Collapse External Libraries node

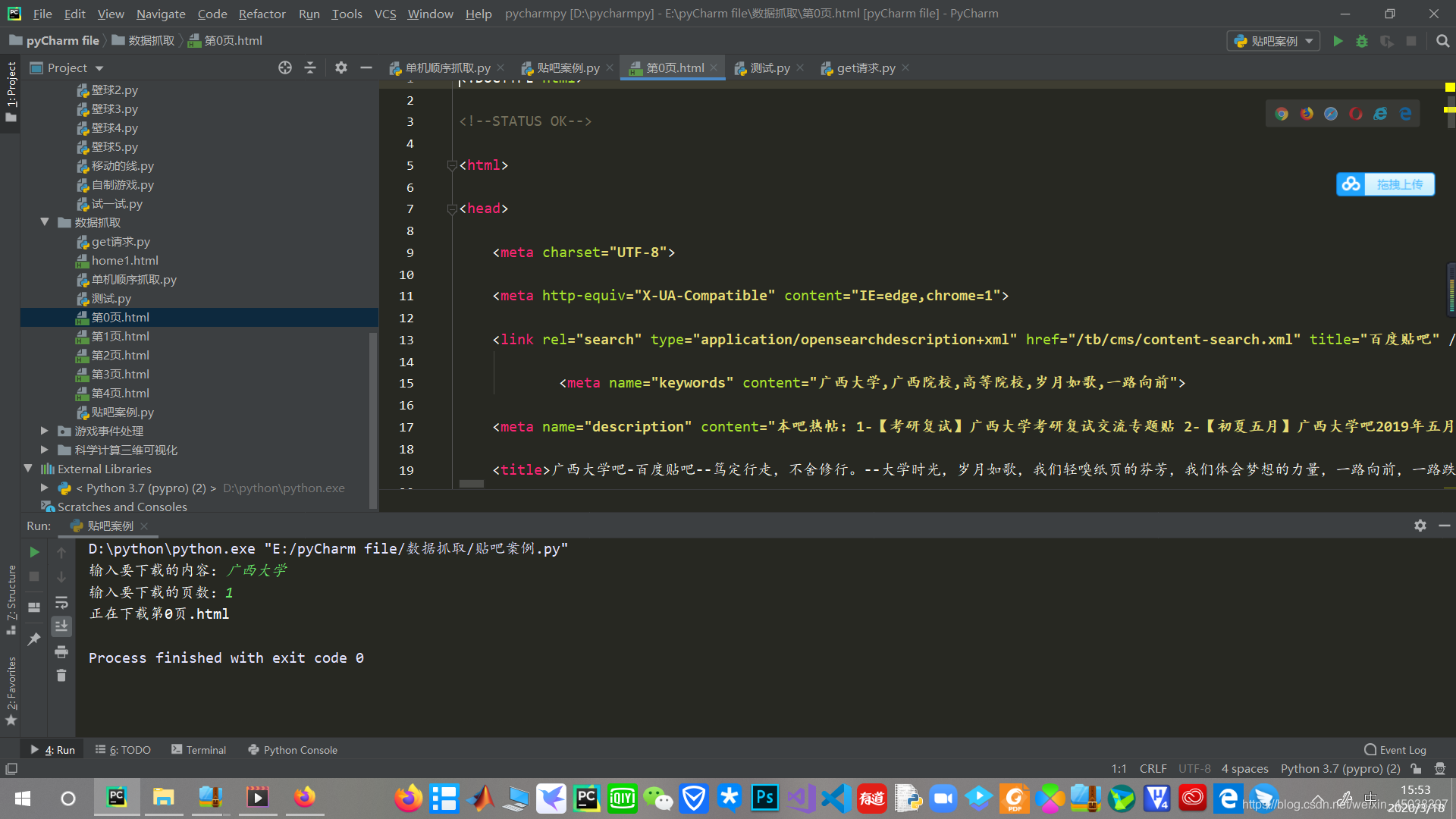click(28, 469)
